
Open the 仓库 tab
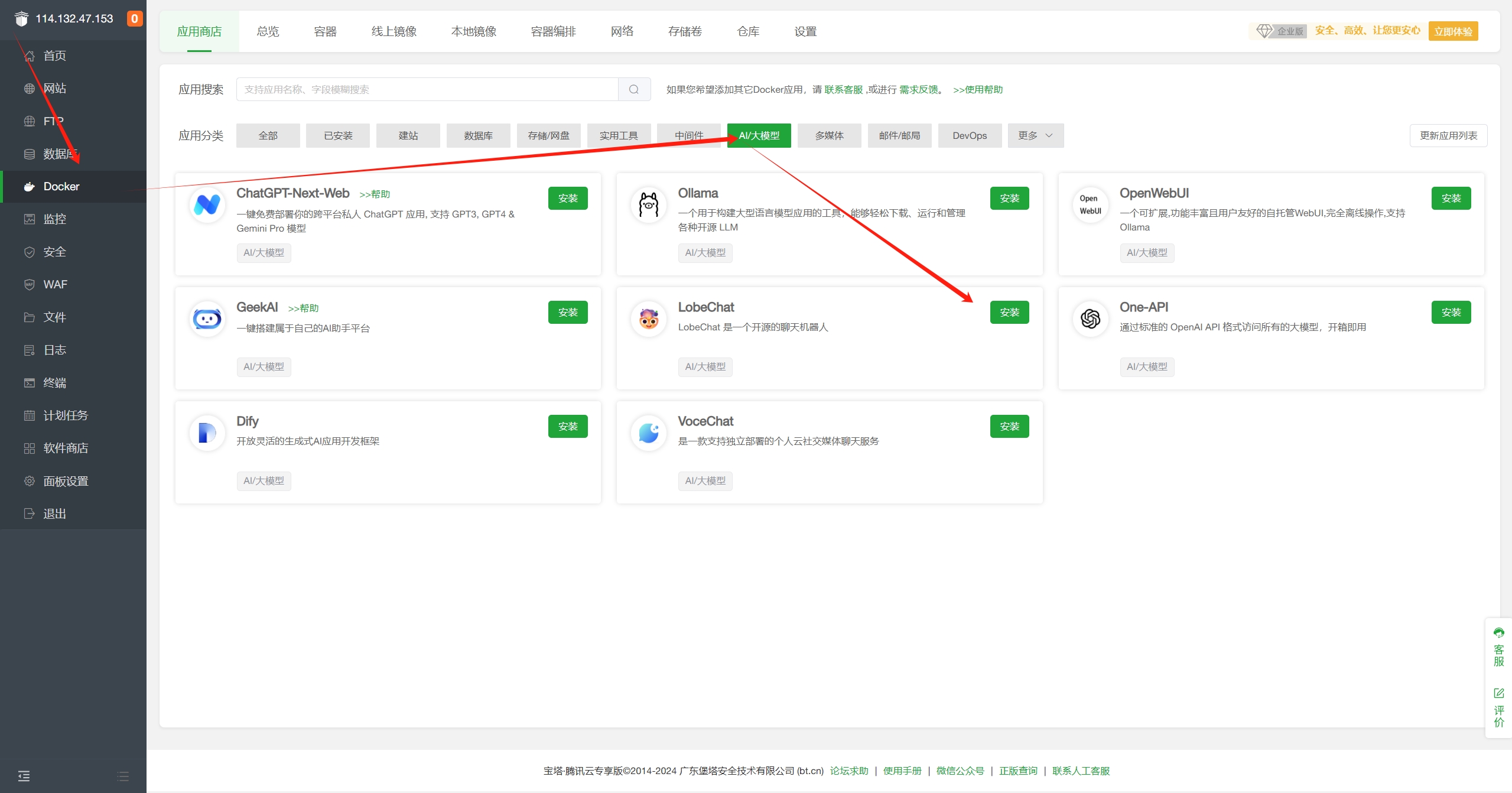(748, 31)
